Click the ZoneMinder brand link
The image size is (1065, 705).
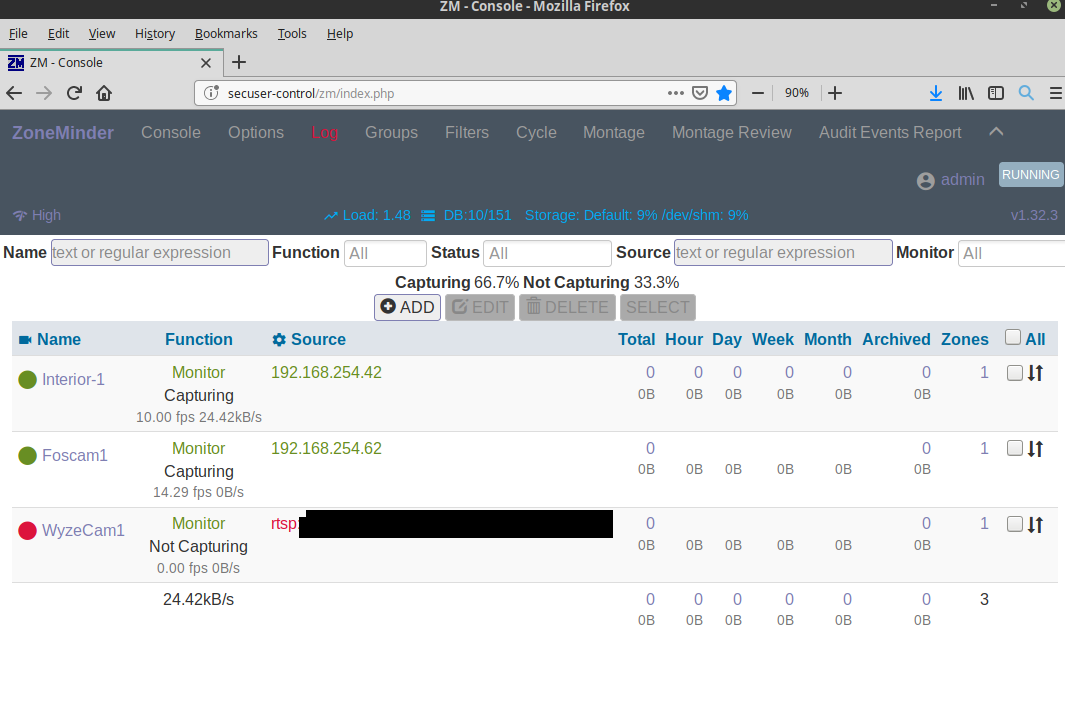pyautogui.click(x=63, y=132)
